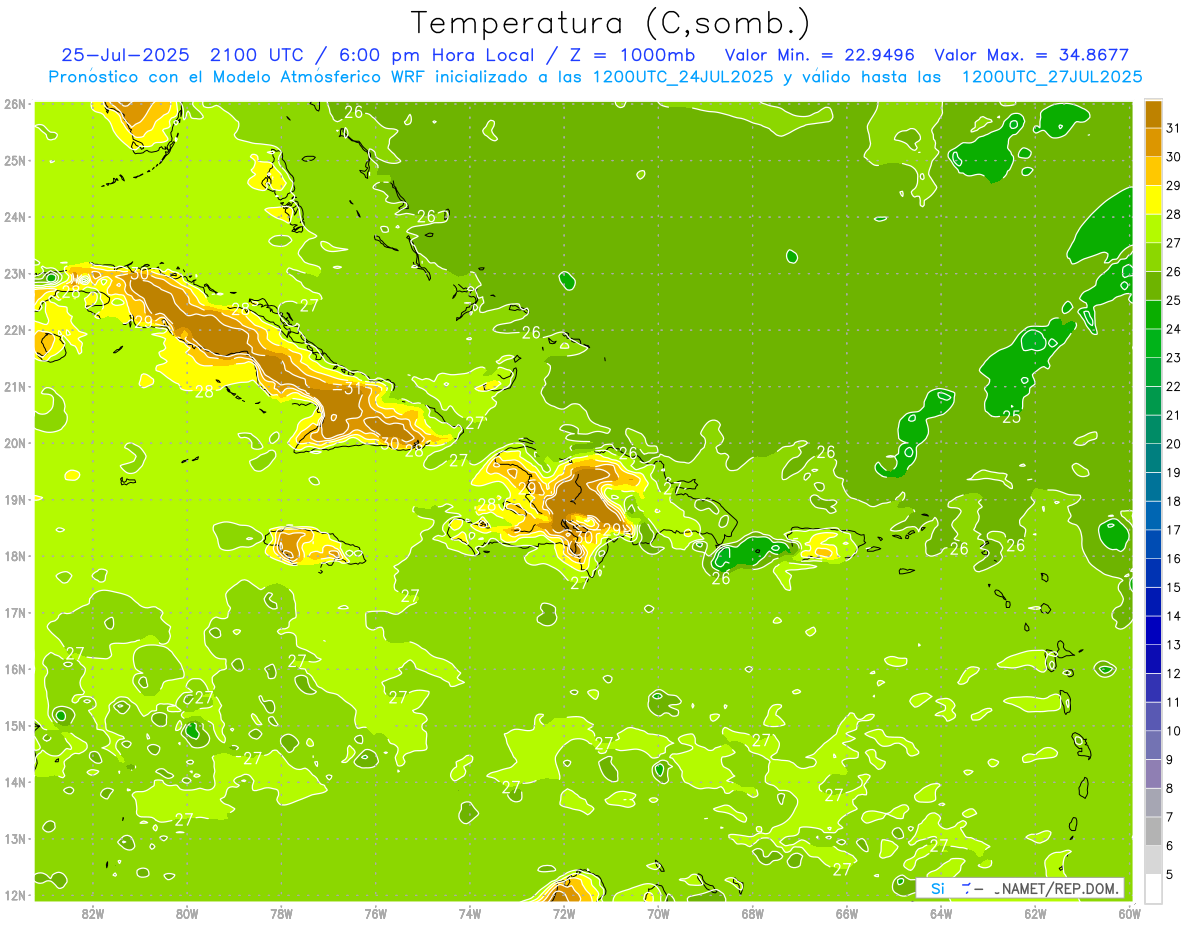
Task: Click the latitude label "17N"
Action: click(x=14, y=613)
